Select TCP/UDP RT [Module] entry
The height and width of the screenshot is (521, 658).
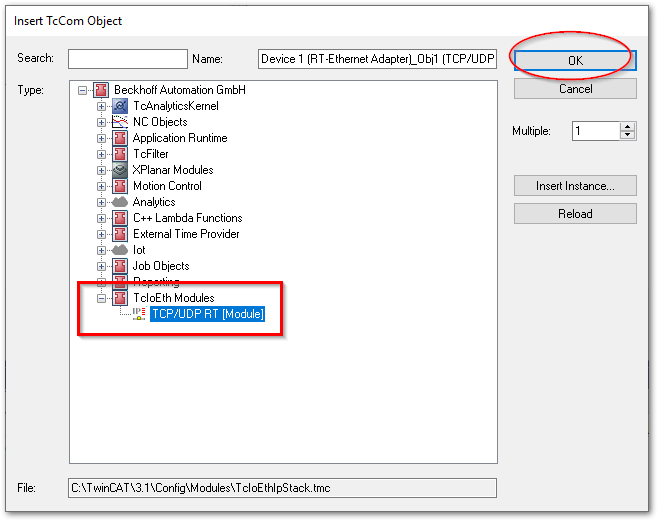(x=207, y=314)
